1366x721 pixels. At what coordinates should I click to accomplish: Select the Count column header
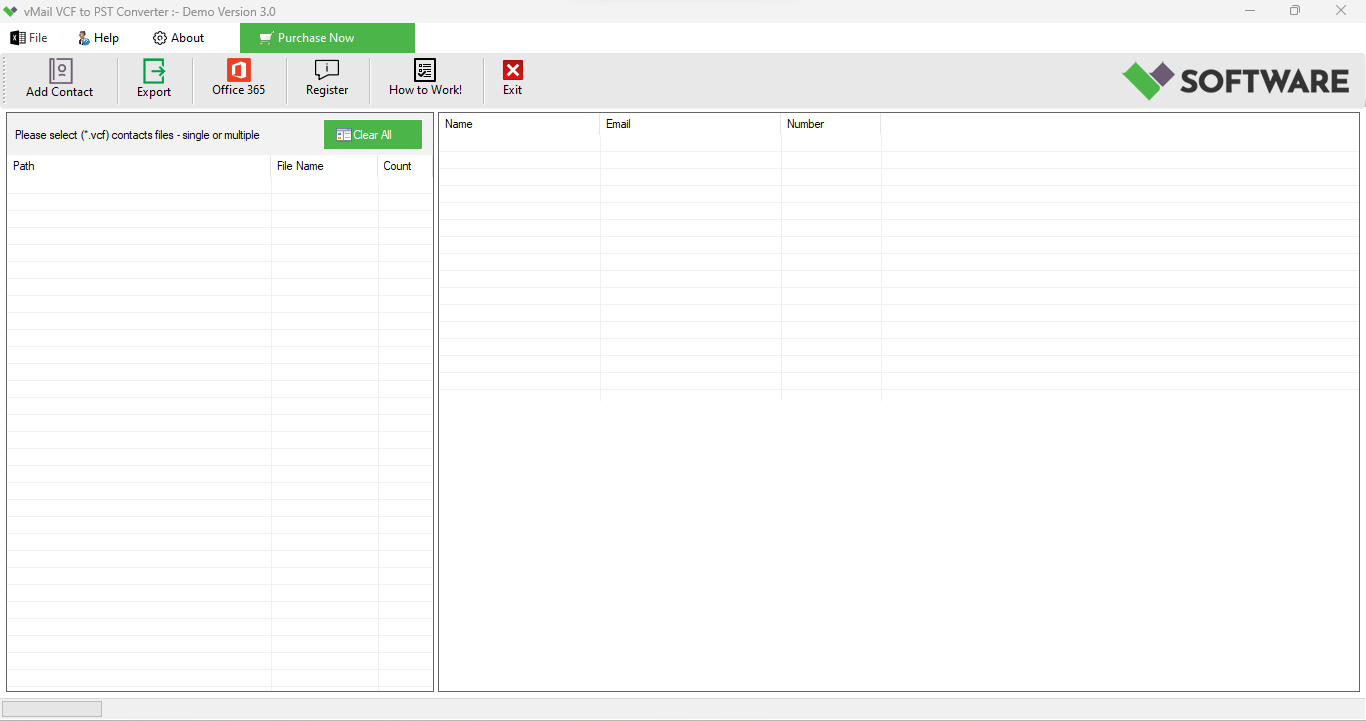point(405,166)
